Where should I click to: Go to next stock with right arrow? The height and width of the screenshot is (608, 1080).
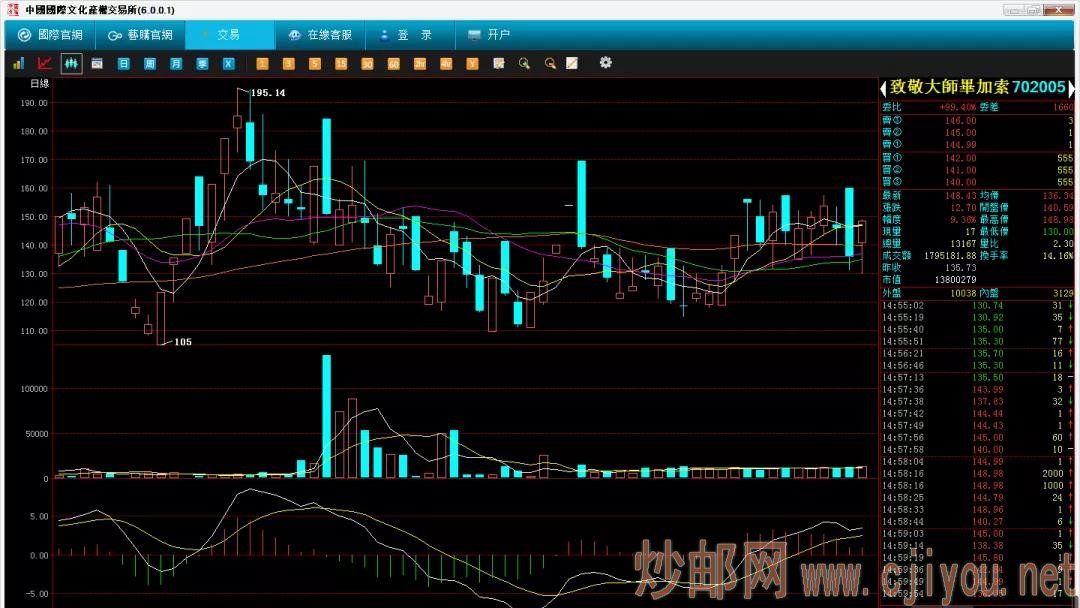[1071, 87]
